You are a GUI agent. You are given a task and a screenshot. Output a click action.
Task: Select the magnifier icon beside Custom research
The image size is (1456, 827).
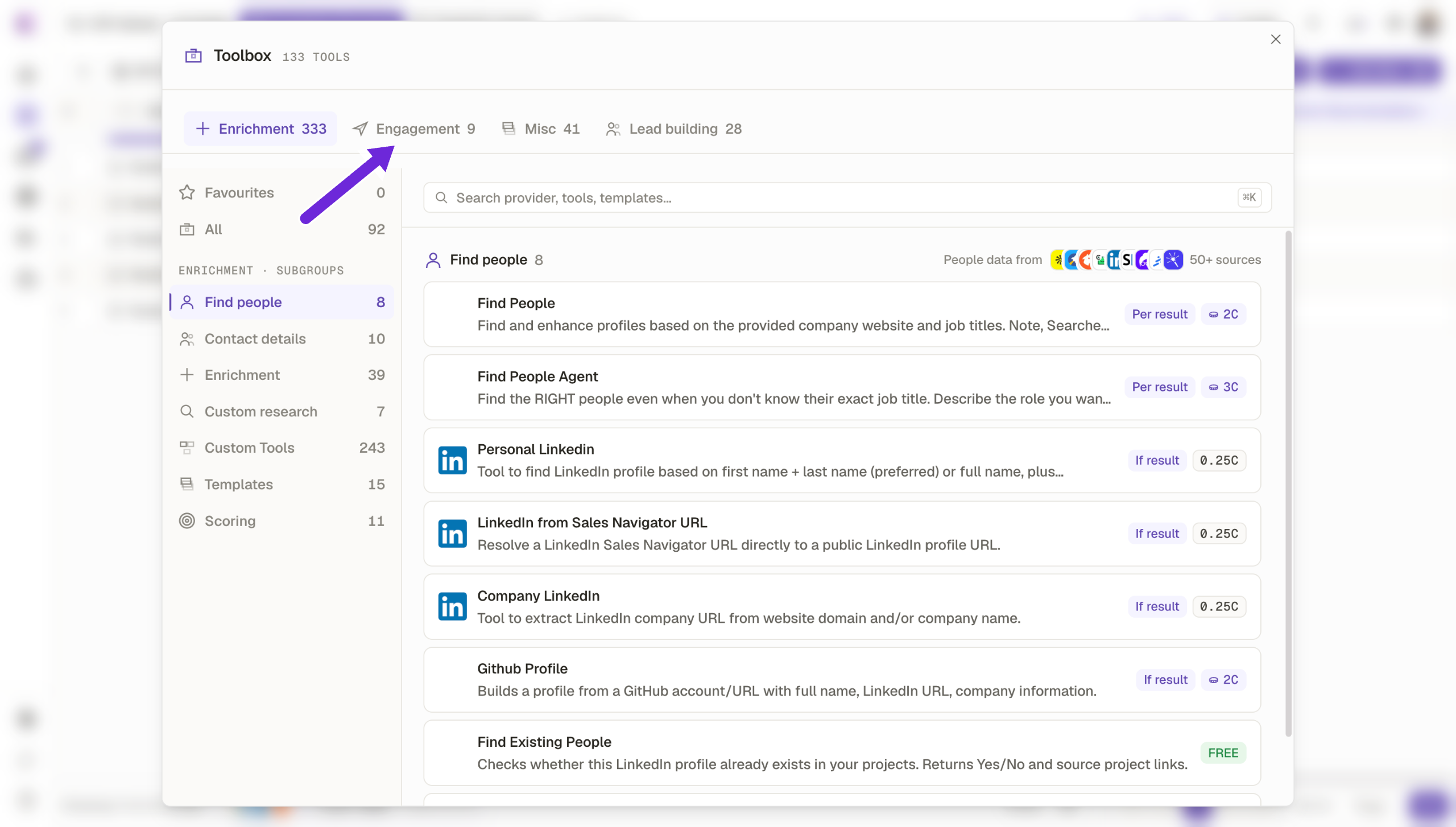pos(187,411)
